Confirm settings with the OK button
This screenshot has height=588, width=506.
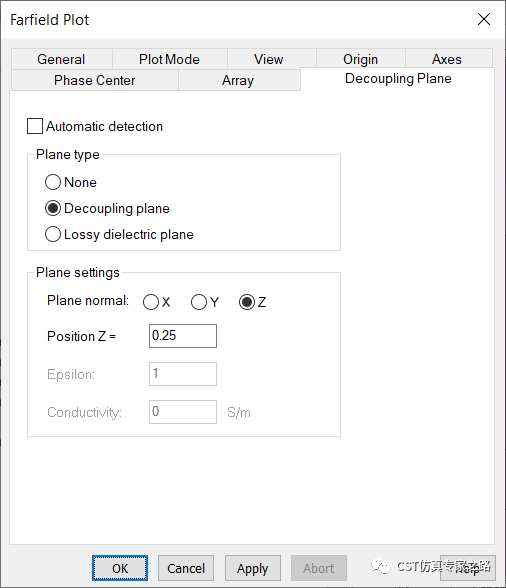click(120, 568)
